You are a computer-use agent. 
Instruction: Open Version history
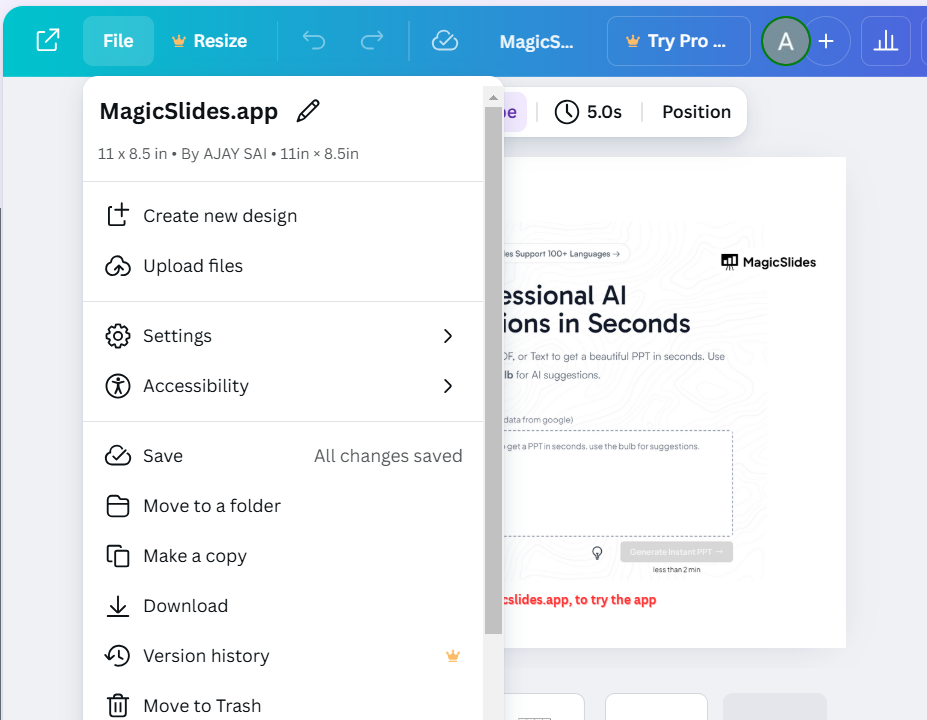[283, 656]
